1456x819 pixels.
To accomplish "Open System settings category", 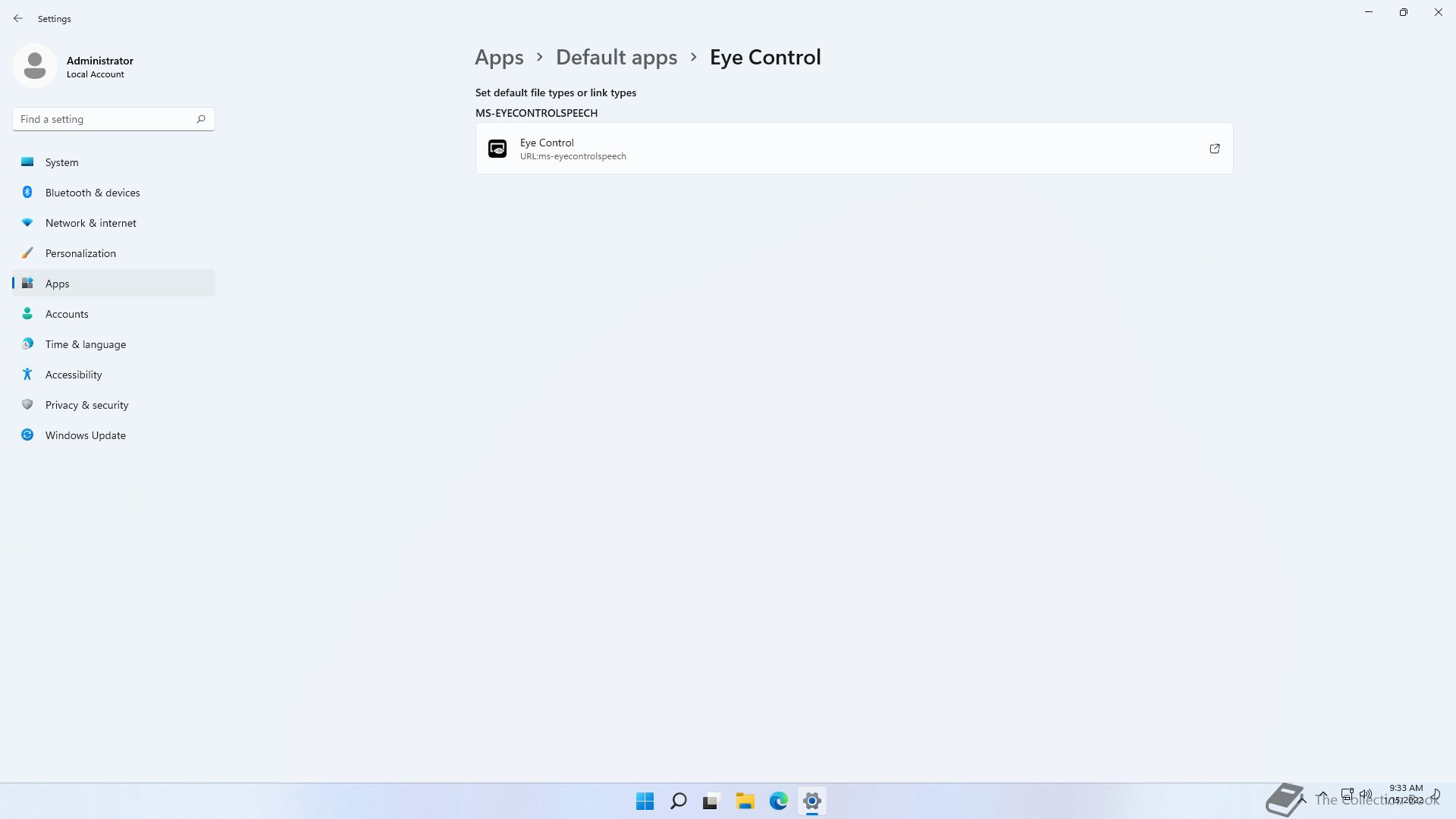I will [114, 162].
